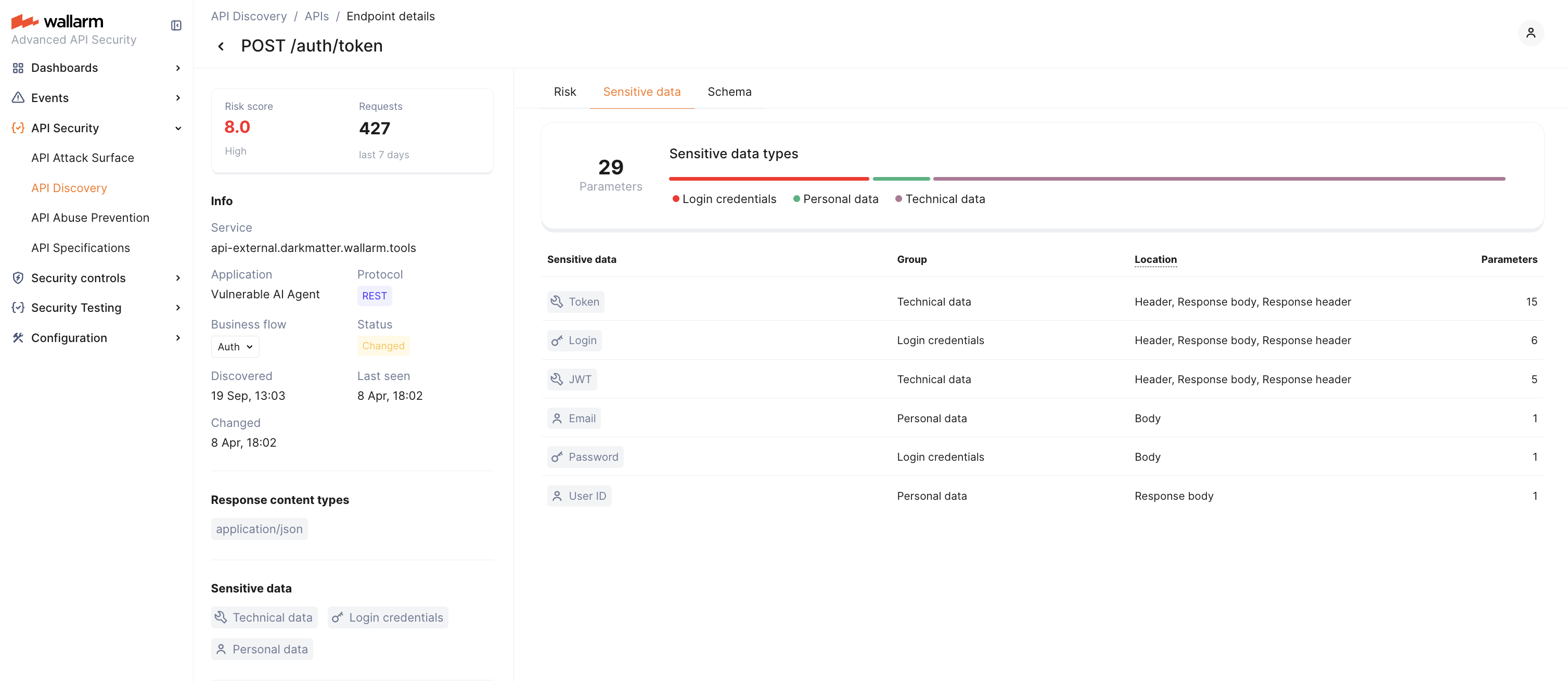Switch to the Risk tab
1568x682 pixels.
click(564, 91)
